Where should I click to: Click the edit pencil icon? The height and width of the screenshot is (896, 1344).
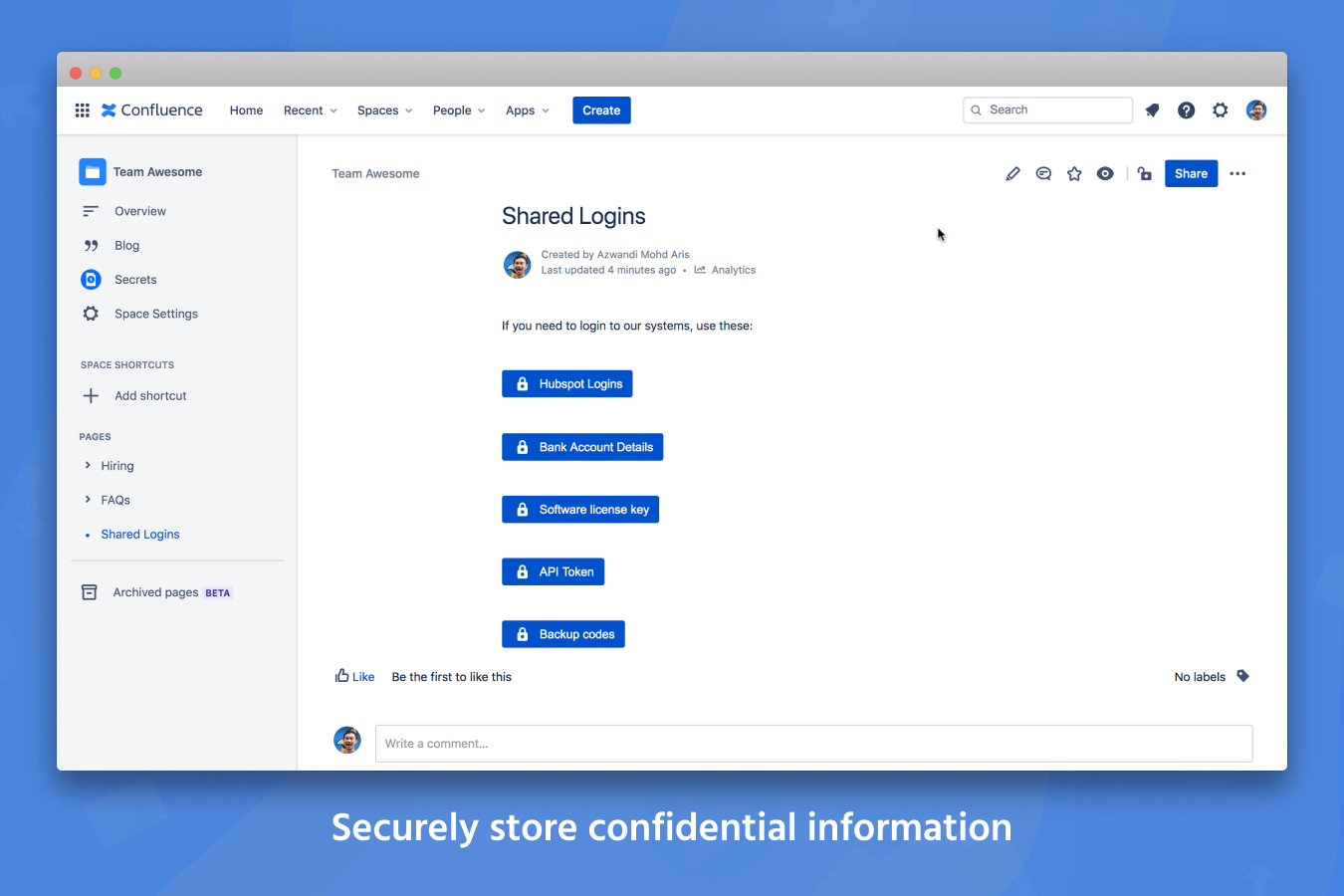click(1012, 173)
